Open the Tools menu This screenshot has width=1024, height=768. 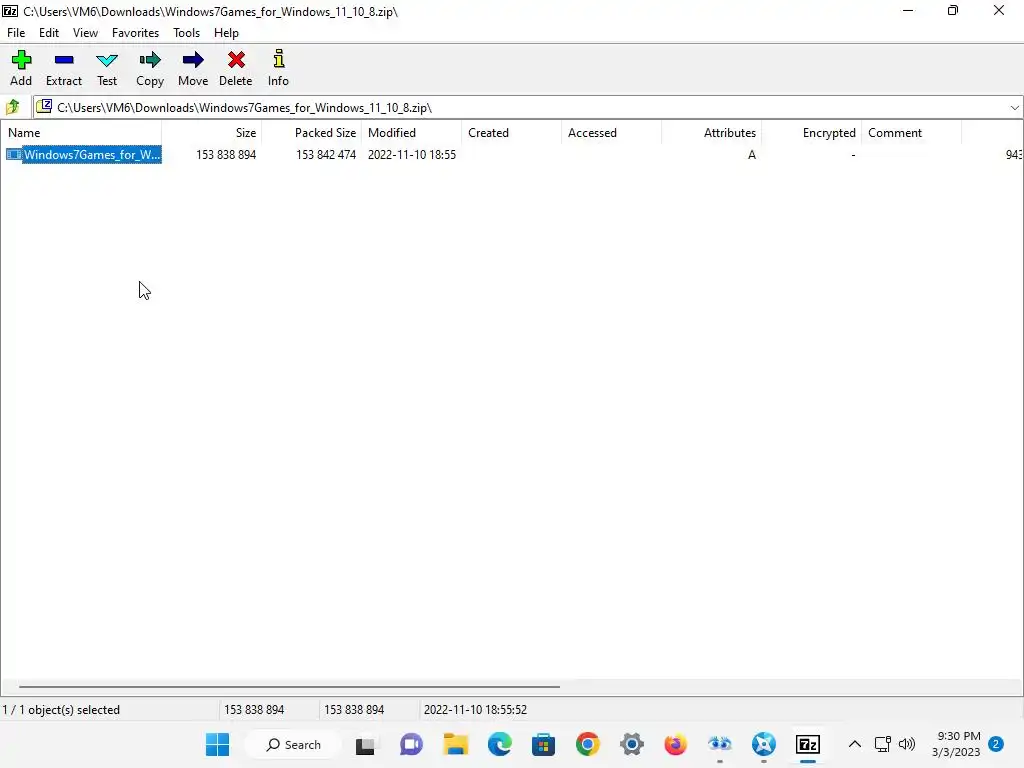186,33
